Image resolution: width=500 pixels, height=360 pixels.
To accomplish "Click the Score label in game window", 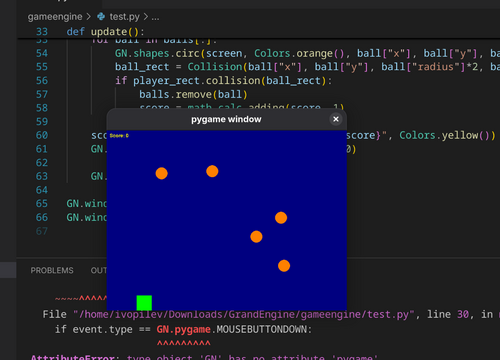I will click(119, 136).
